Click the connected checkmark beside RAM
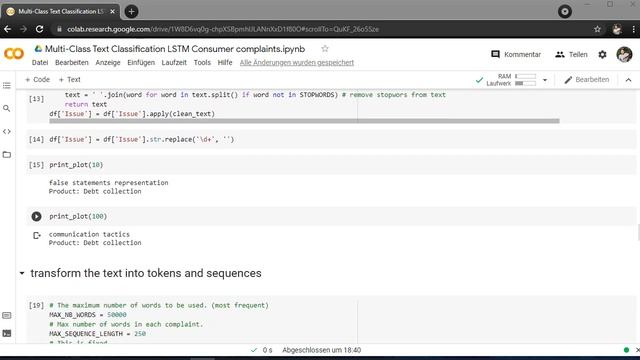640x360 pixels. 479,80
